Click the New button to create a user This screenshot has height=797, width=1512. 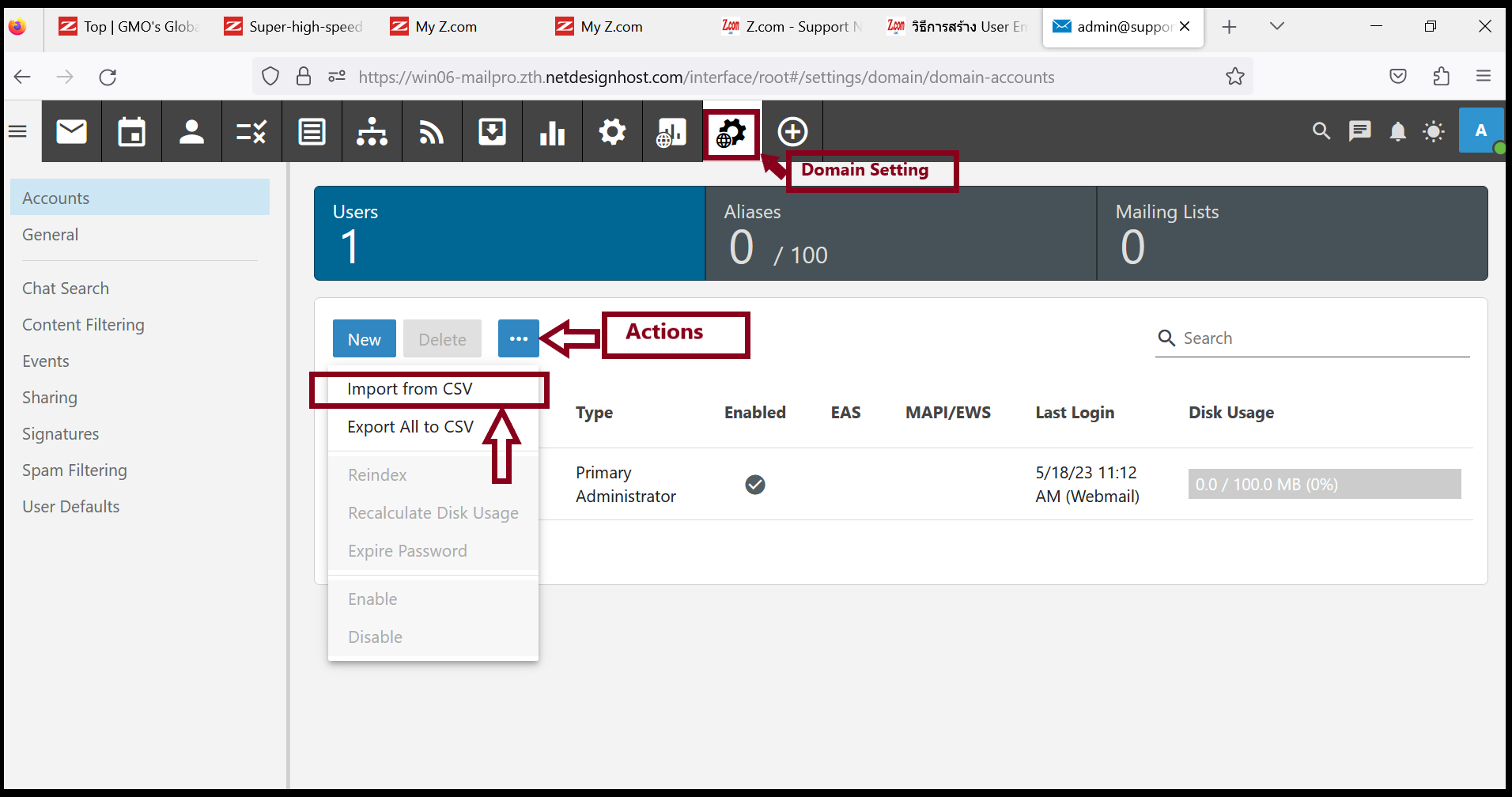[x=364, y=338]
